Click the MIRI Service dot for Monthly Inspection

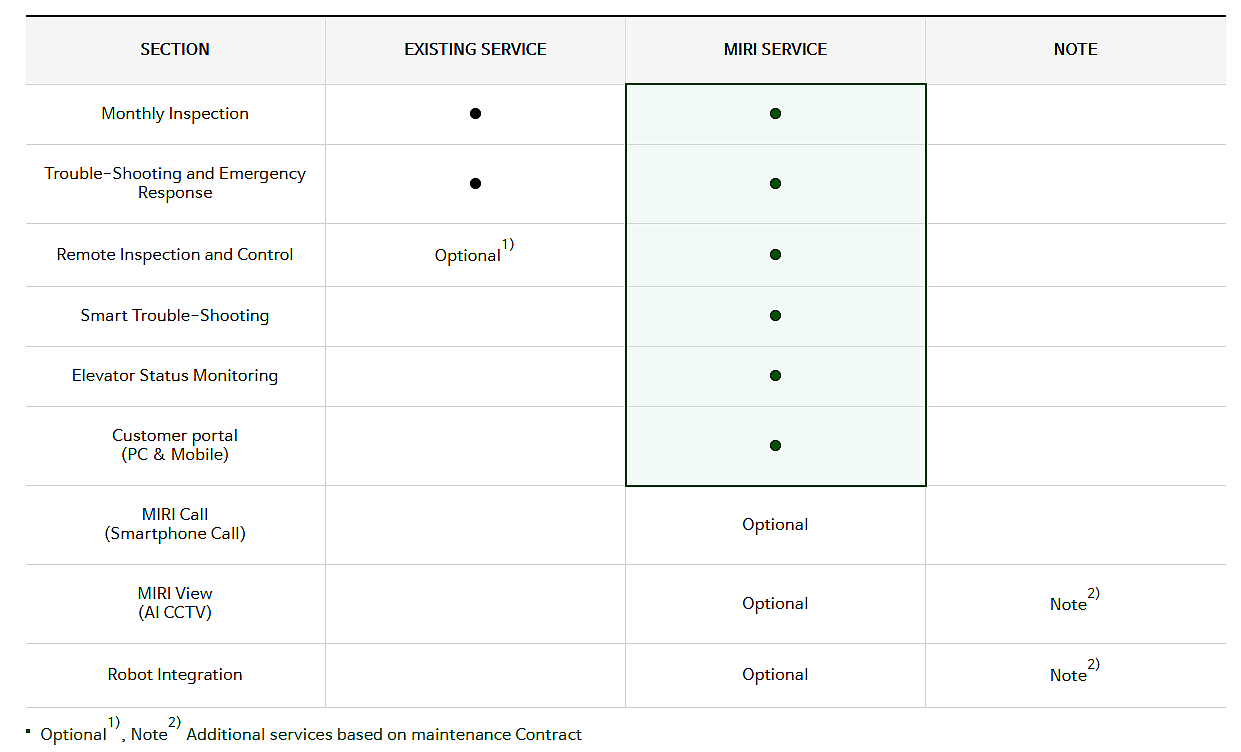click(x=775, y=114)
